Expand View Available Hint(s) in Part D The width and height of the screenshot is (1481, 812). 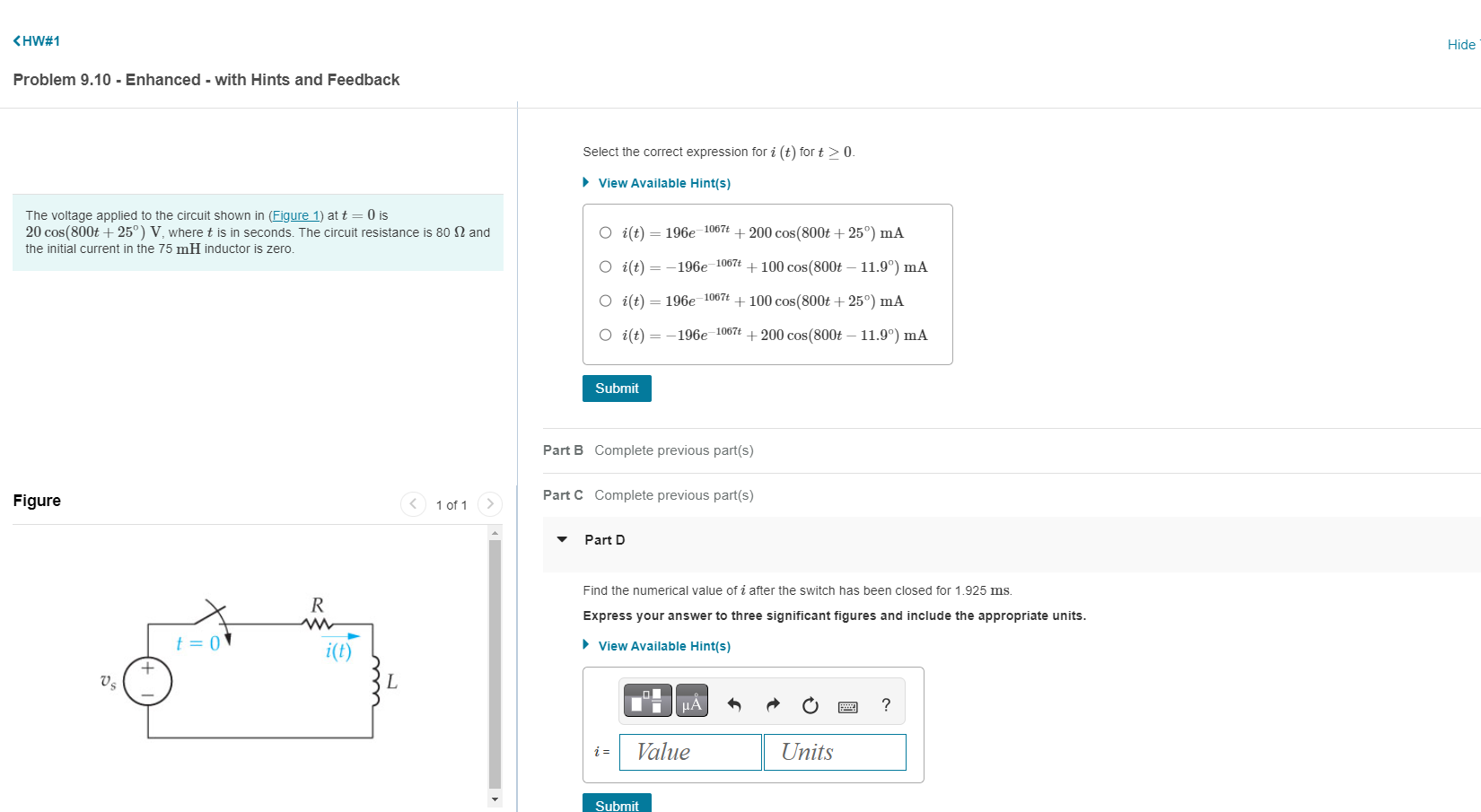(664, 645)
